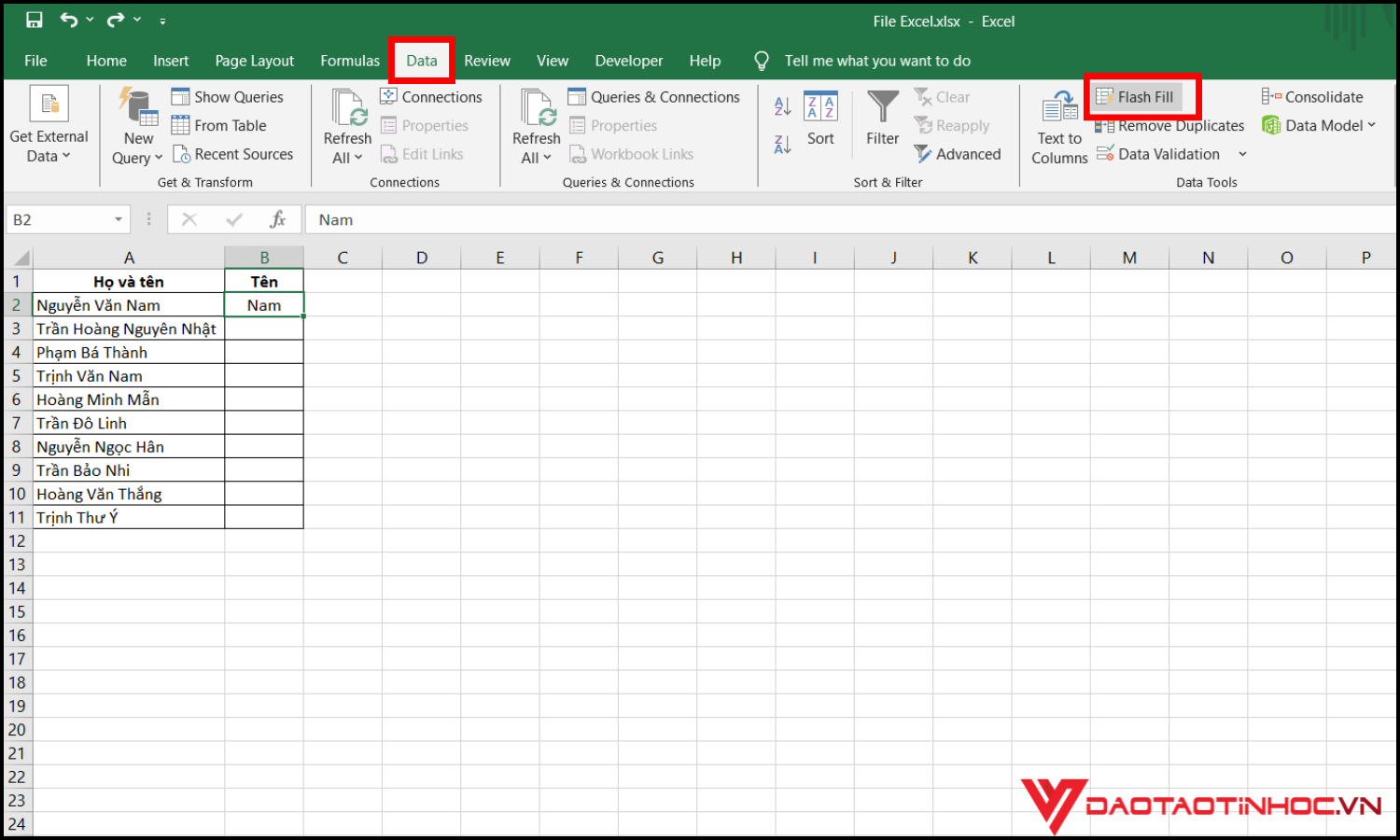This screenshot has height=840, width=1400.
Task: Select the Flash Fill tool
Action: tap(1141, 96)
